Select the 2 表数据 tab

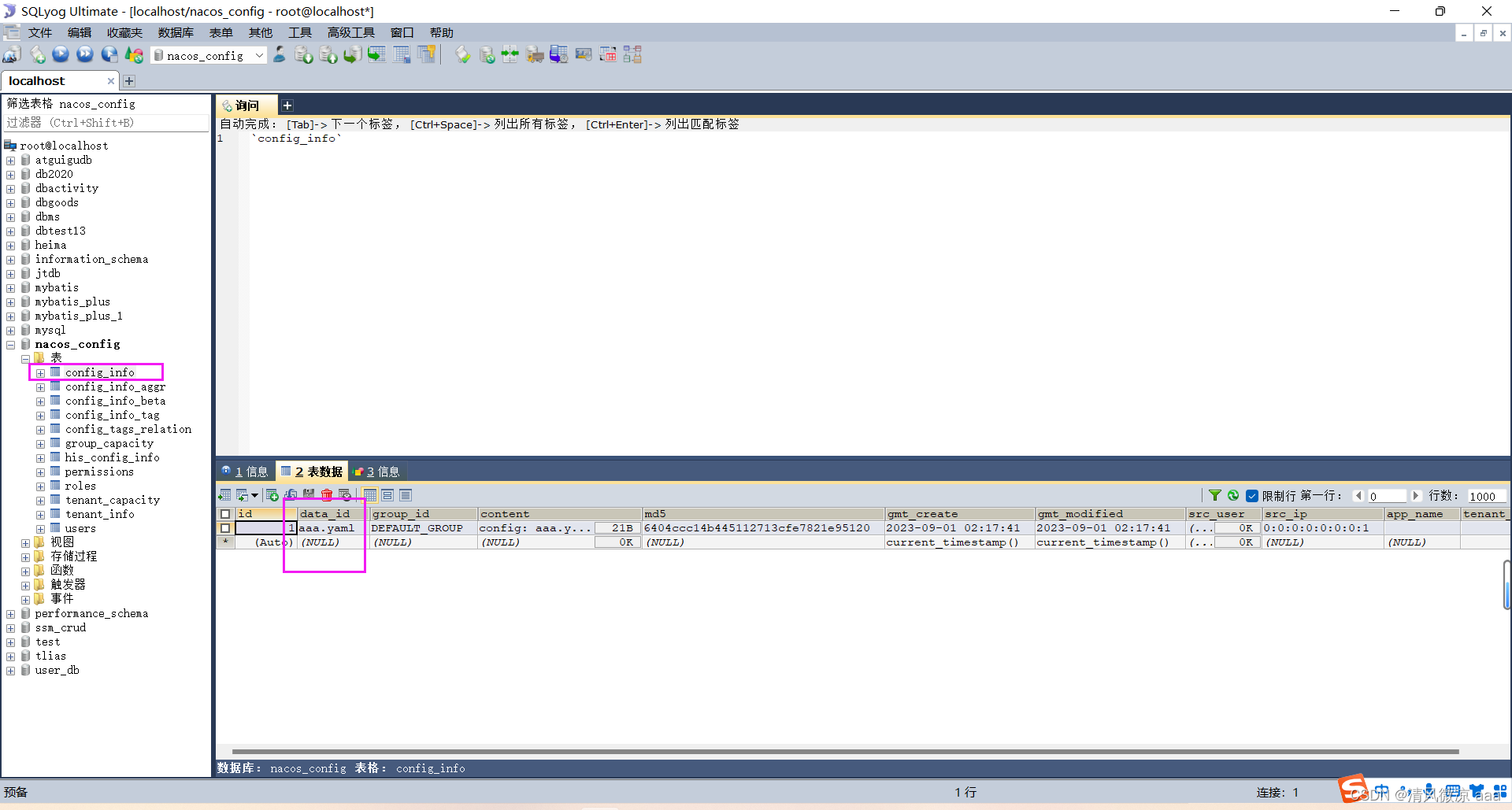[x=312, y=472]
